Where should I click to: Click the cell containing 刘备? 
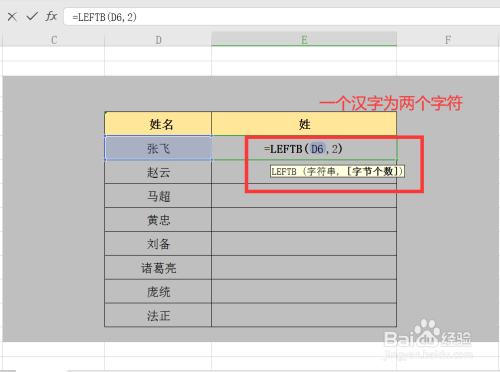(x=158, y=244)
